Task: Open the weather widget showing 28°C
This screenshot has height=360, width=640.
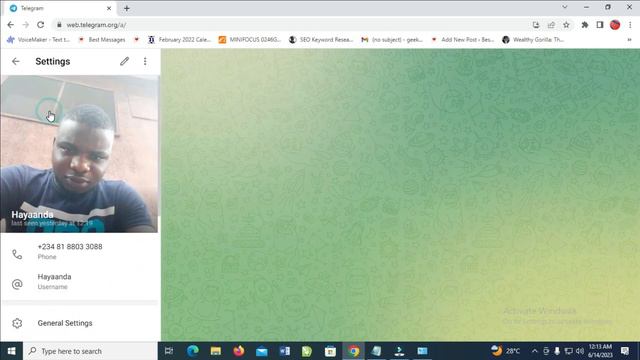Action: pyautogui.click(x=506, y=351)
